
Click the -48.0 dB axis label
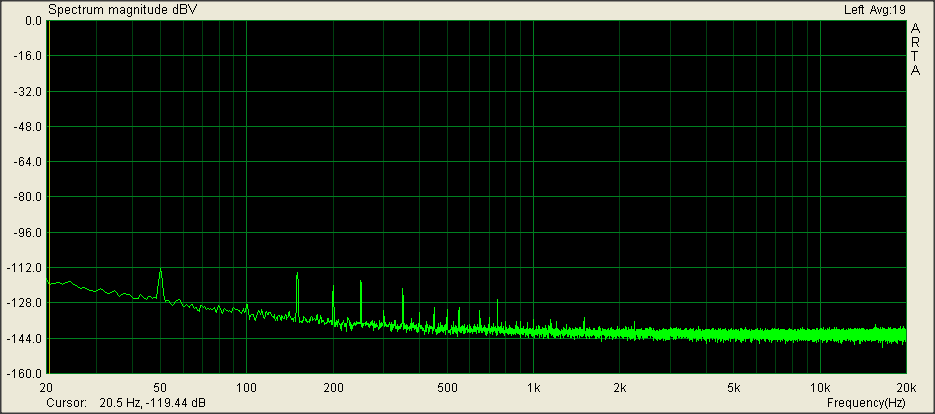pos(26,126)
